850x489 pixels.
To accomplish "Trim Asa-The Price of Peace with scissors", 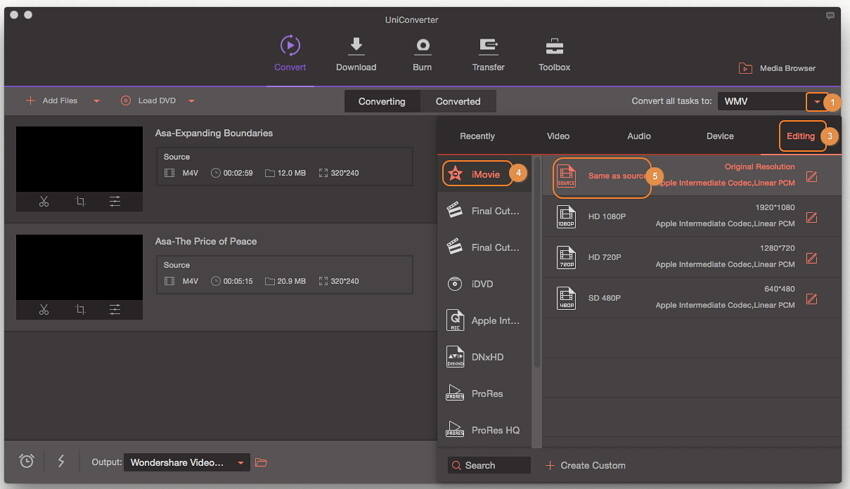I will [x=44, y=310].
